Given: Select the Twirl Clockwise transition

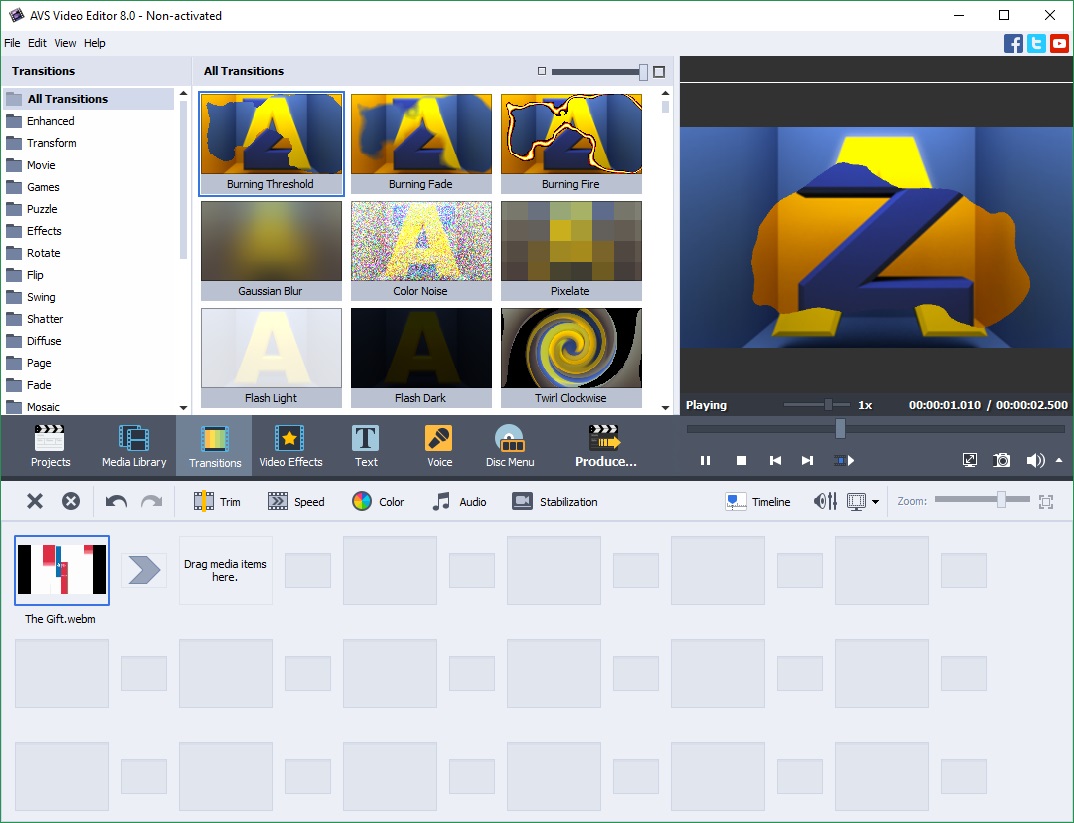Looking at the screenshot, I should tap(571, 357).
